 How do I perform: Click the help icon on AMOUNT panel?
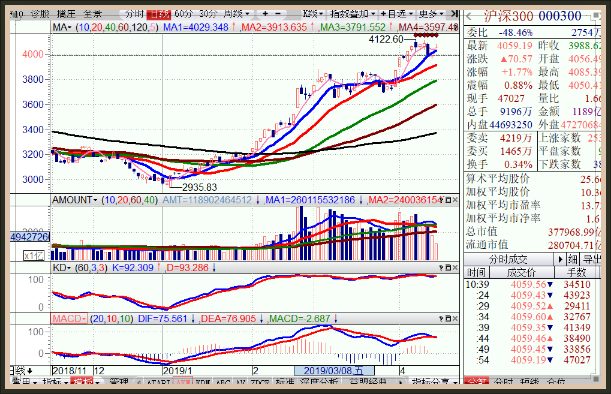click(441, 200)
